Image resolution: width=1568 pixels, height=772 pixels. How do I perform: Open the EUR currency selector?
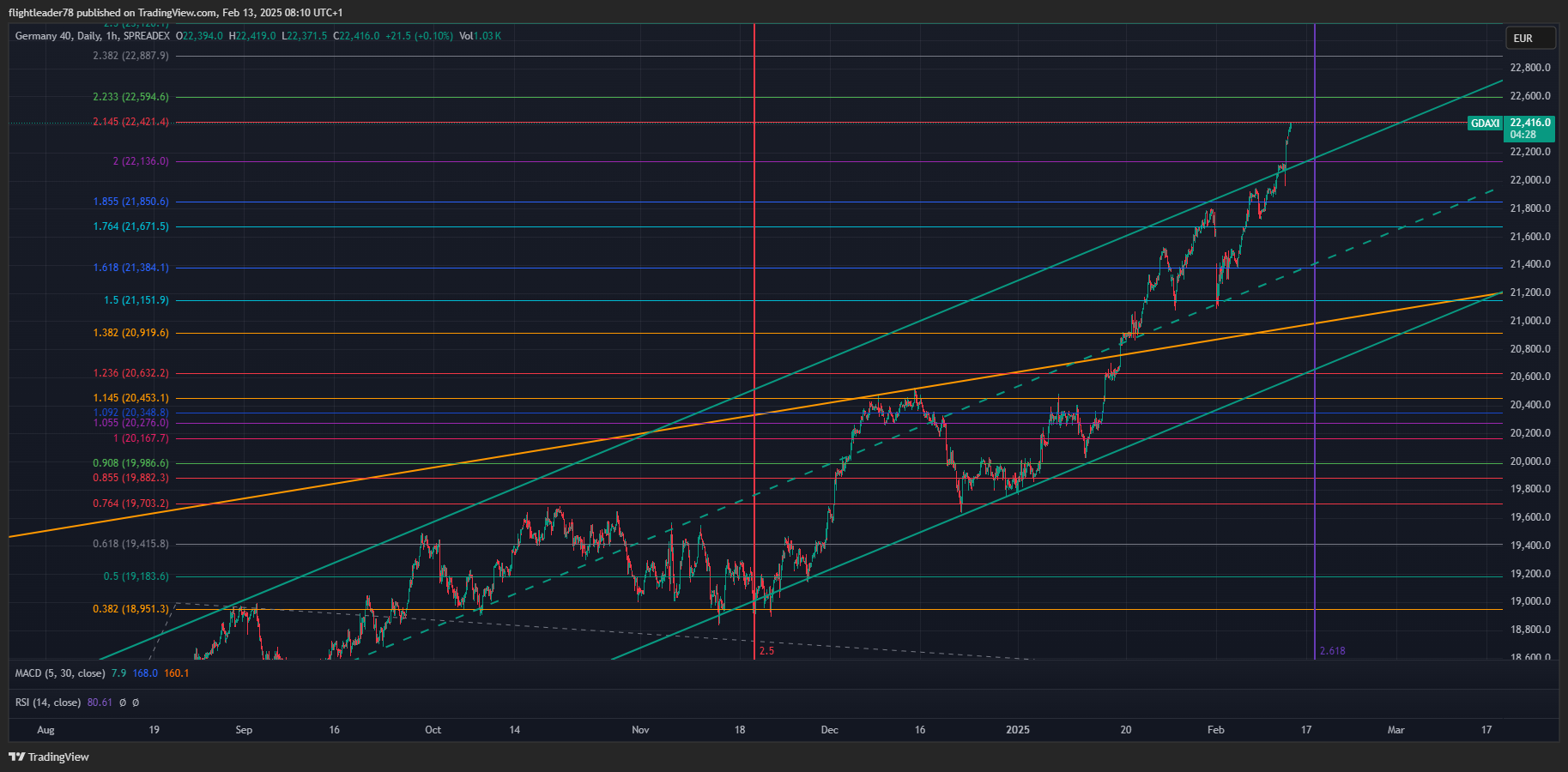click(x=1531, y=38)
